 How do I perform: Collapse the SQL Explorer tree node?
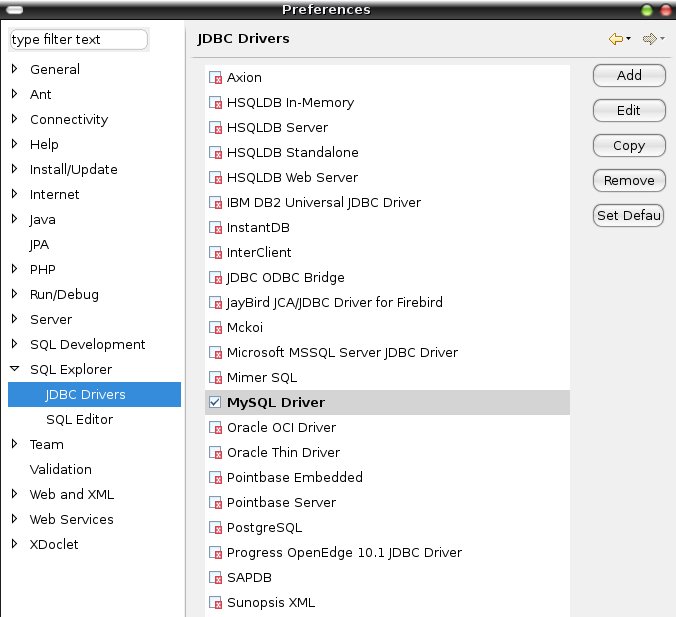pos(15,369)
